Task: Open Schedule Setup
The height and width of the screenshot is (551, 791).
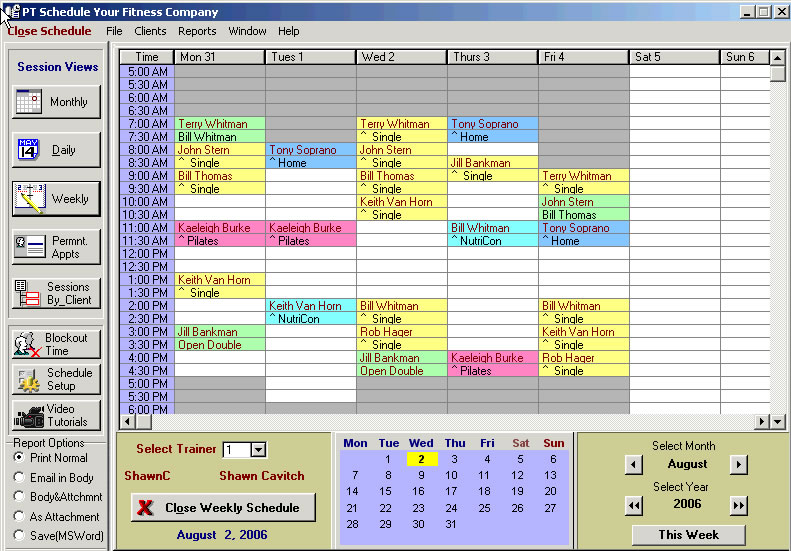Action: pyautogui.click(x=57, y=379)
